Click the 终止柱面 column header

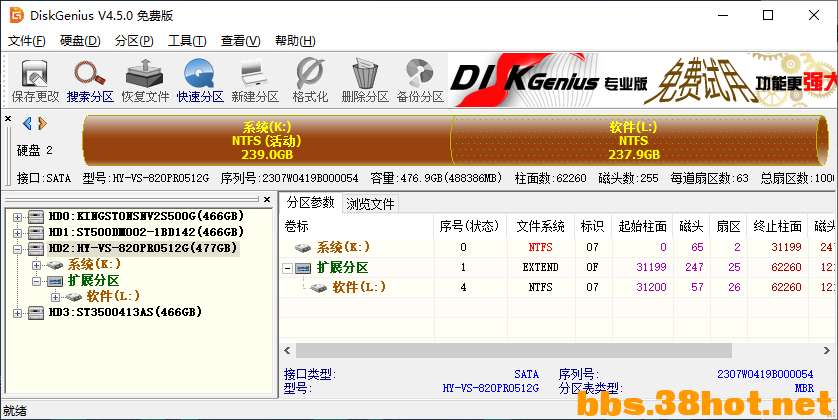[x=777, y=227]
